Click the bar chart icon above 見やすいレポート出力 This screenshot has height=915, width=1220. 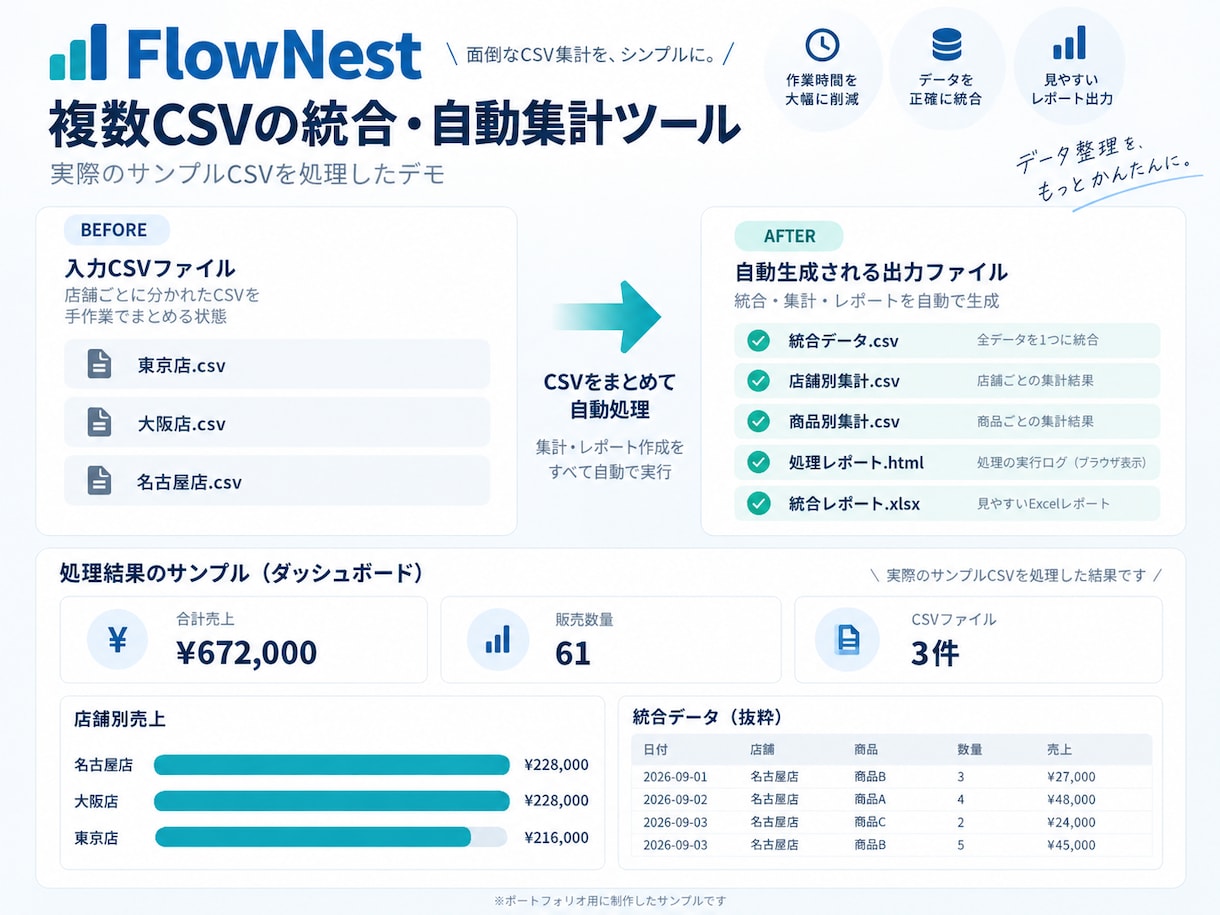click(1069, 45)
